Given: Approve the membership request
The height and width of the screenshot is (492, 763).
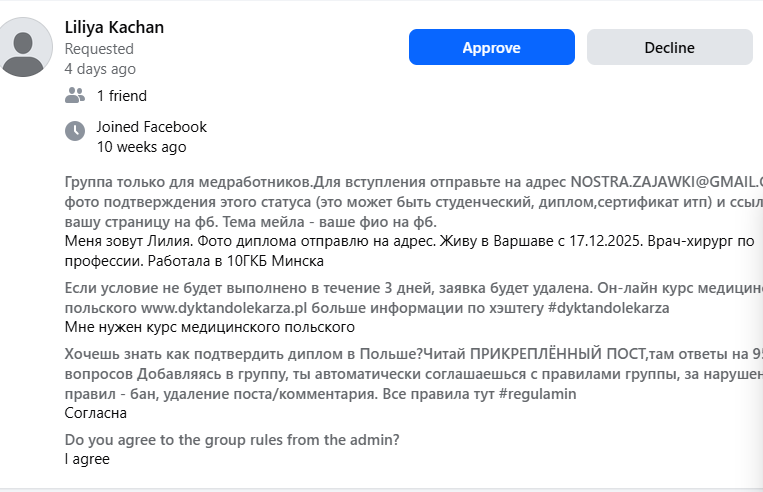Looking at the screenshot, I should [x=491, y=47].
